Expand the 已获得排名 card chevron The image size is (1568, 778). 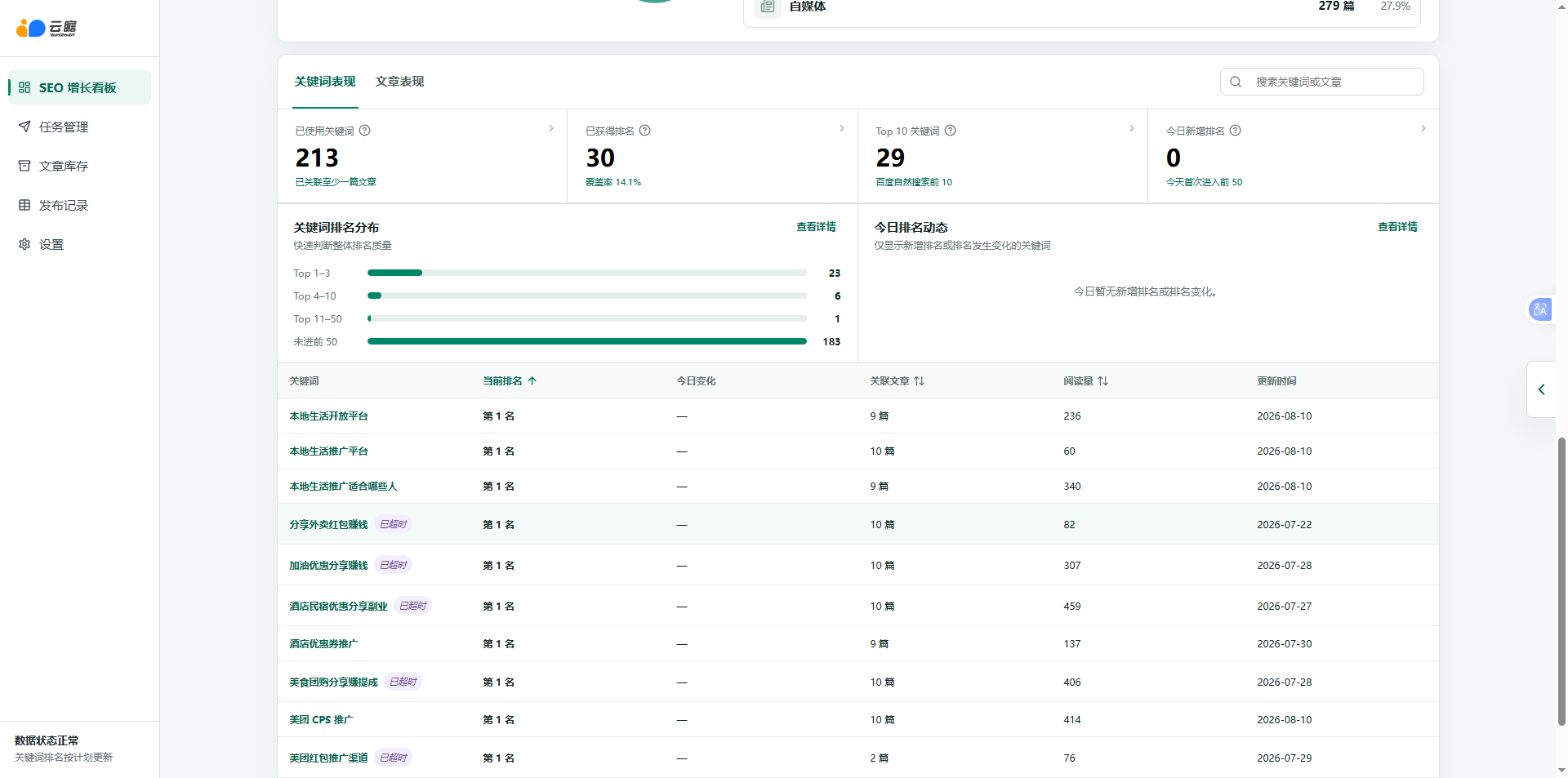coord(842,128)
